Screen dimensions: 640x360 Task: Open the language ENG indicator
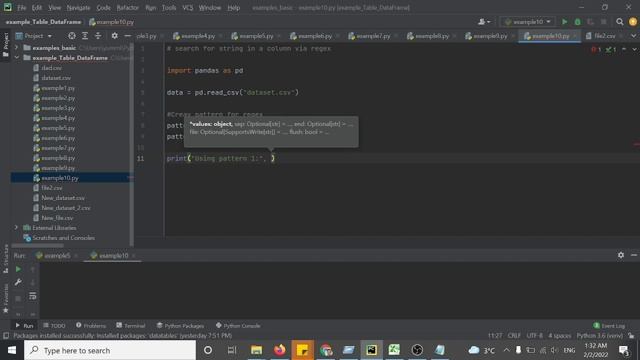pos(569,350)
